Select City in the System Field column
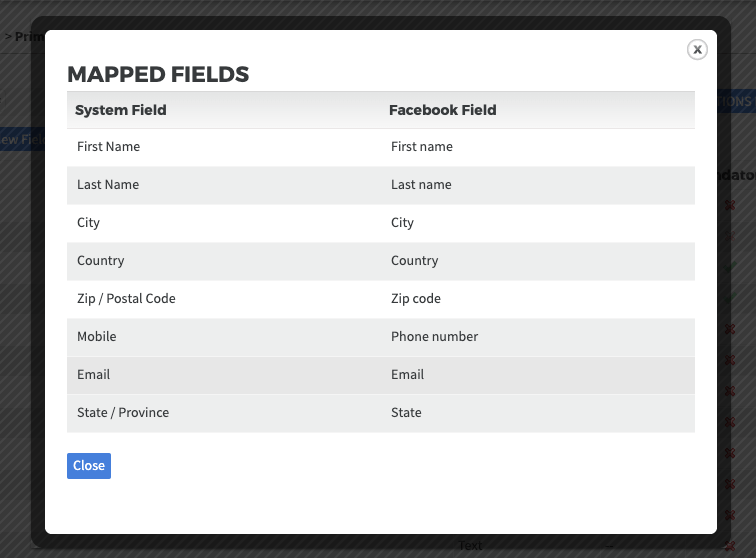Image resolution: width=756 pixels, height=558 pixels. coord(89,223)
